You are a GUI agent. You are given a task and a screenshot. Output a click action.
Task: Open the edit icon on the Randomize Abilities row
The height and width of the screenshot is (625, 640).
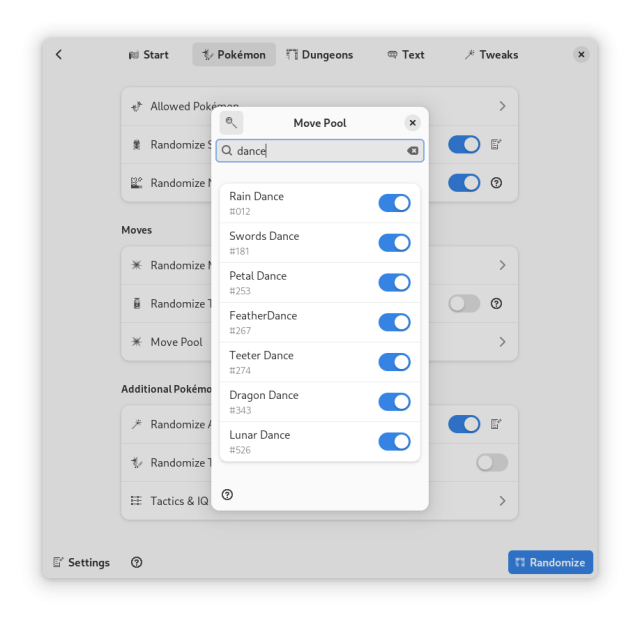point(496,424)
